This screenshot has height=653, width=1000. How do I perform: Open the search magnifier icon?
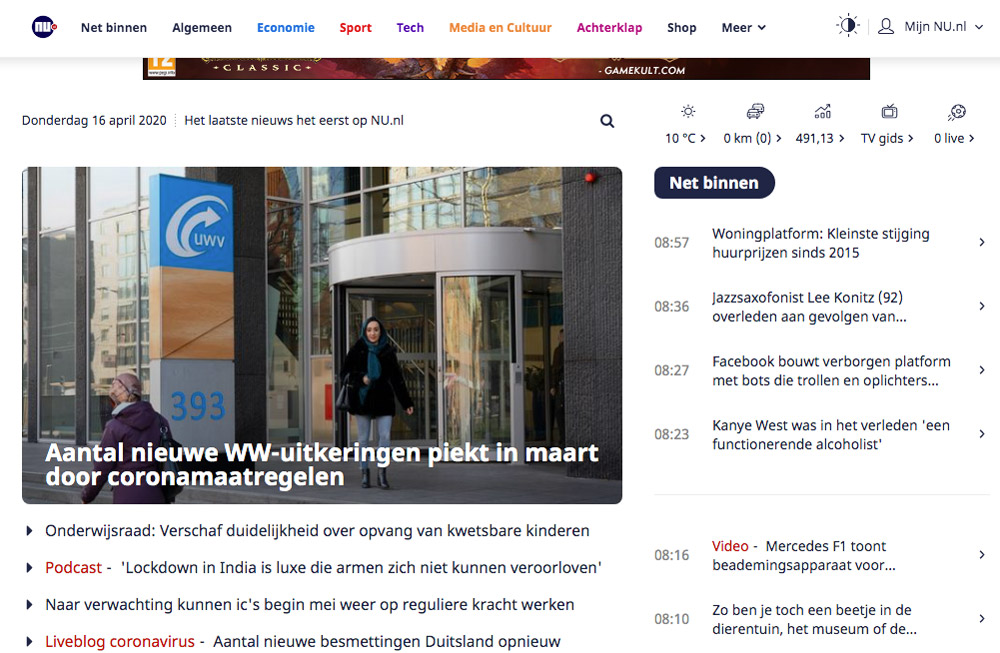tap(607, 121)
